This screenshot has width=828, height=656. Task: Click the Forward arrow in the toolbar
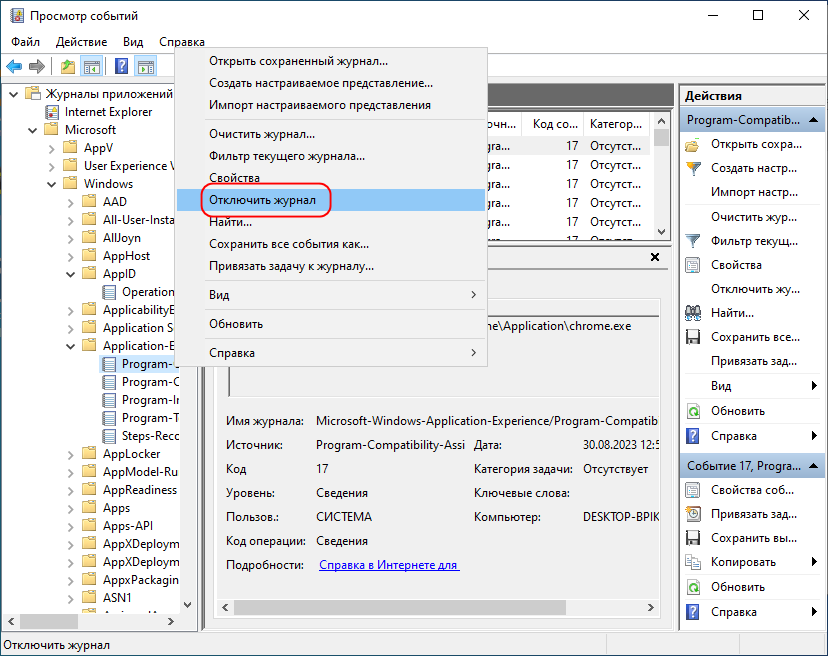pos(37,67)
